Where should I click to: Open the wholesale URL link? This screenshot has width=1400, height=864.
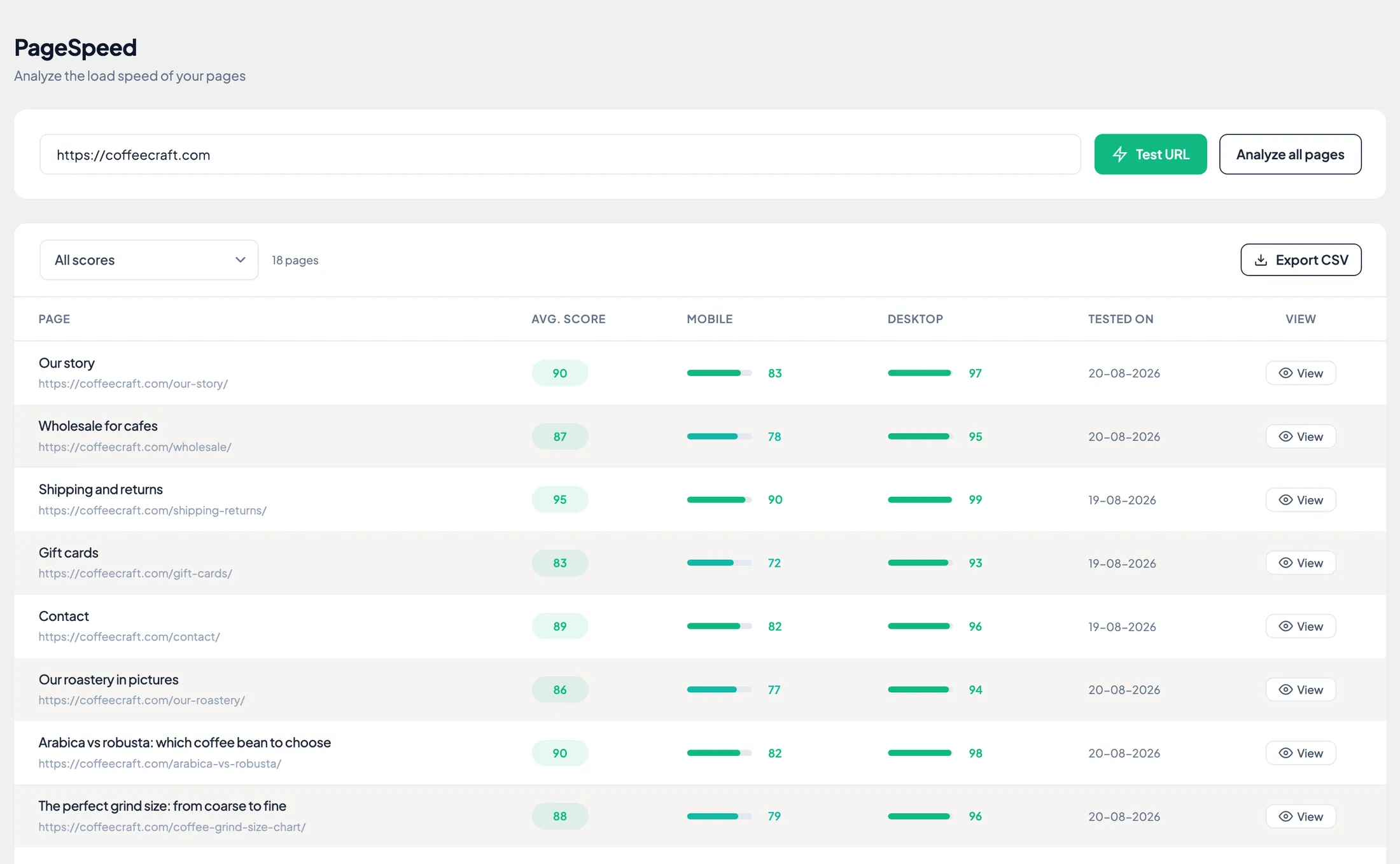point(135,447)
